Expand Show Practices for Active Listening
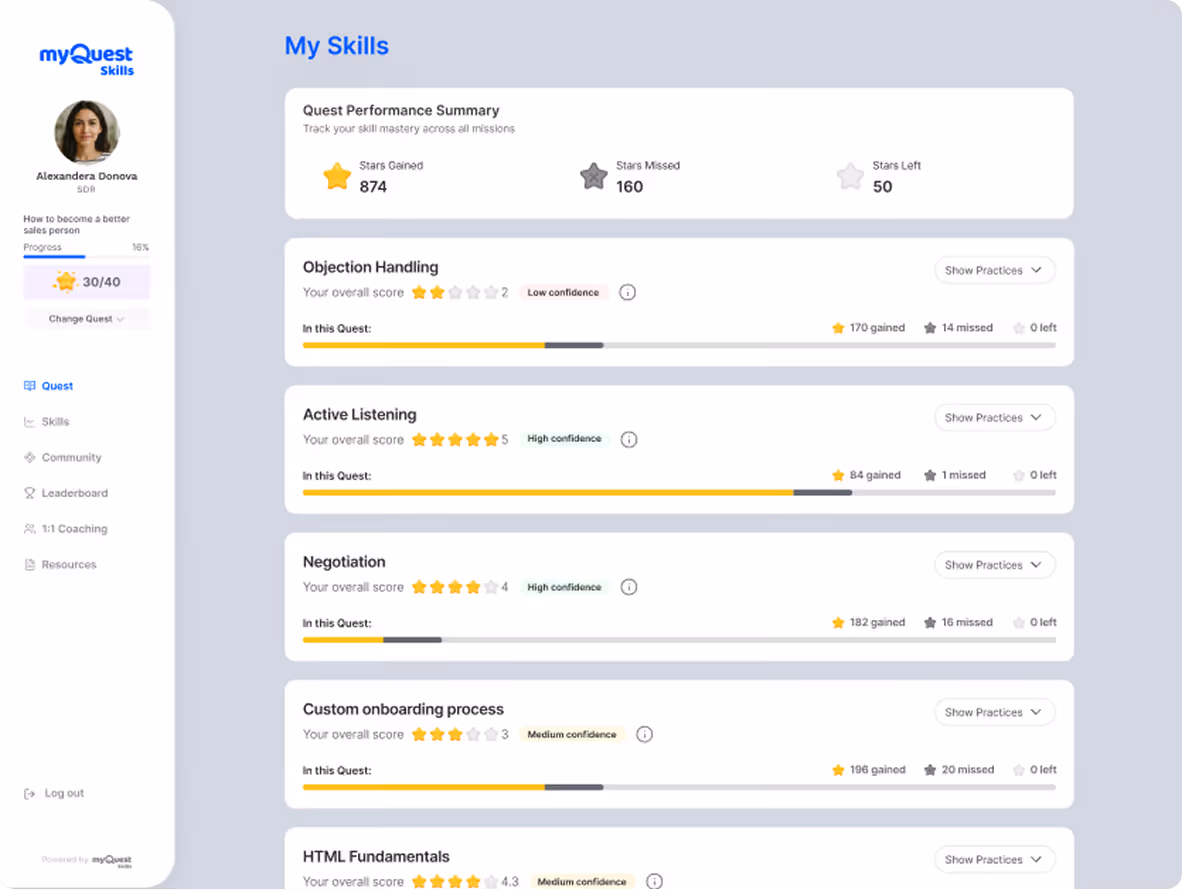The height and width of the screenshot is (890, 1182). [994, 417]
